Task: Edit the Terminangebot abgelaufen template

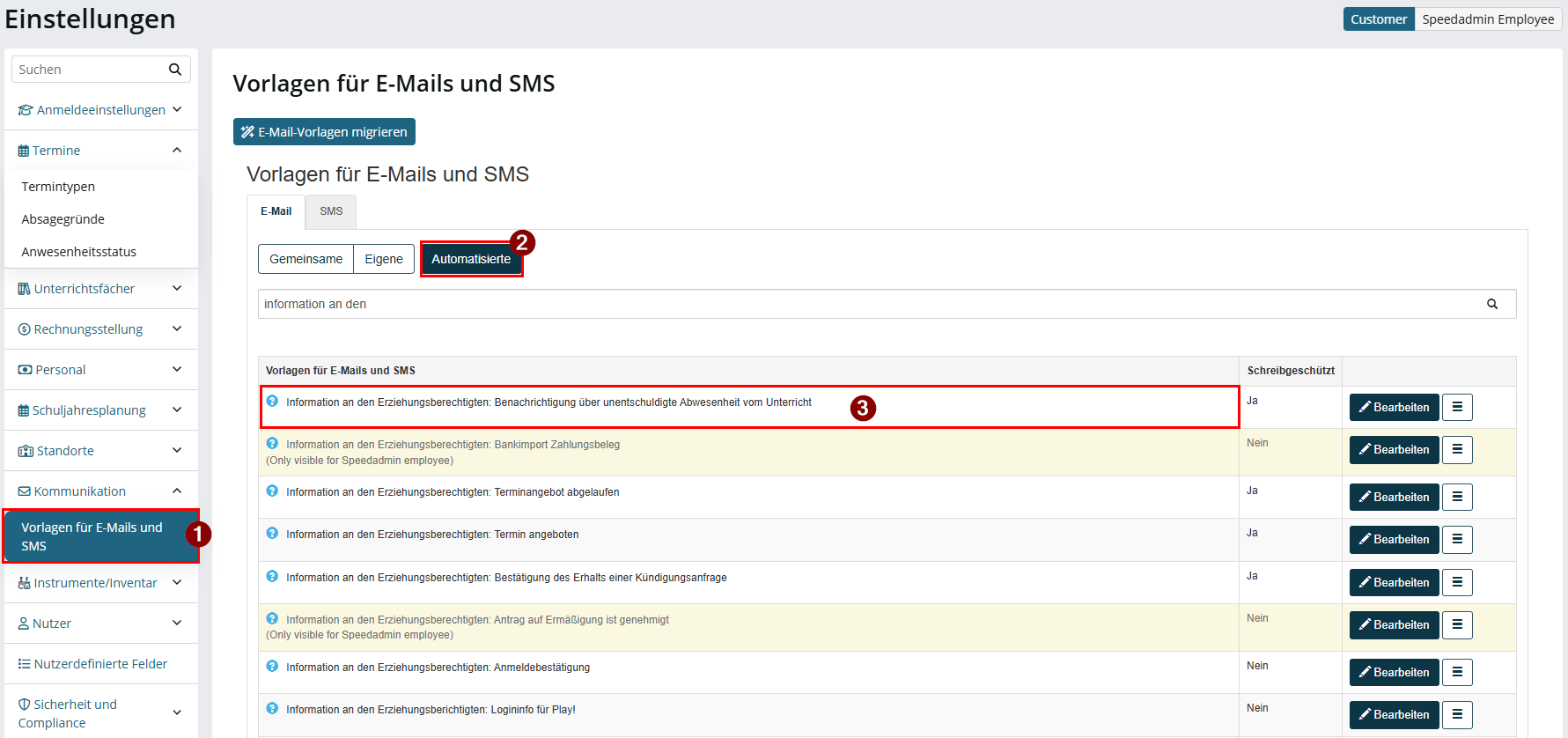Action: tap(1395, 497)
